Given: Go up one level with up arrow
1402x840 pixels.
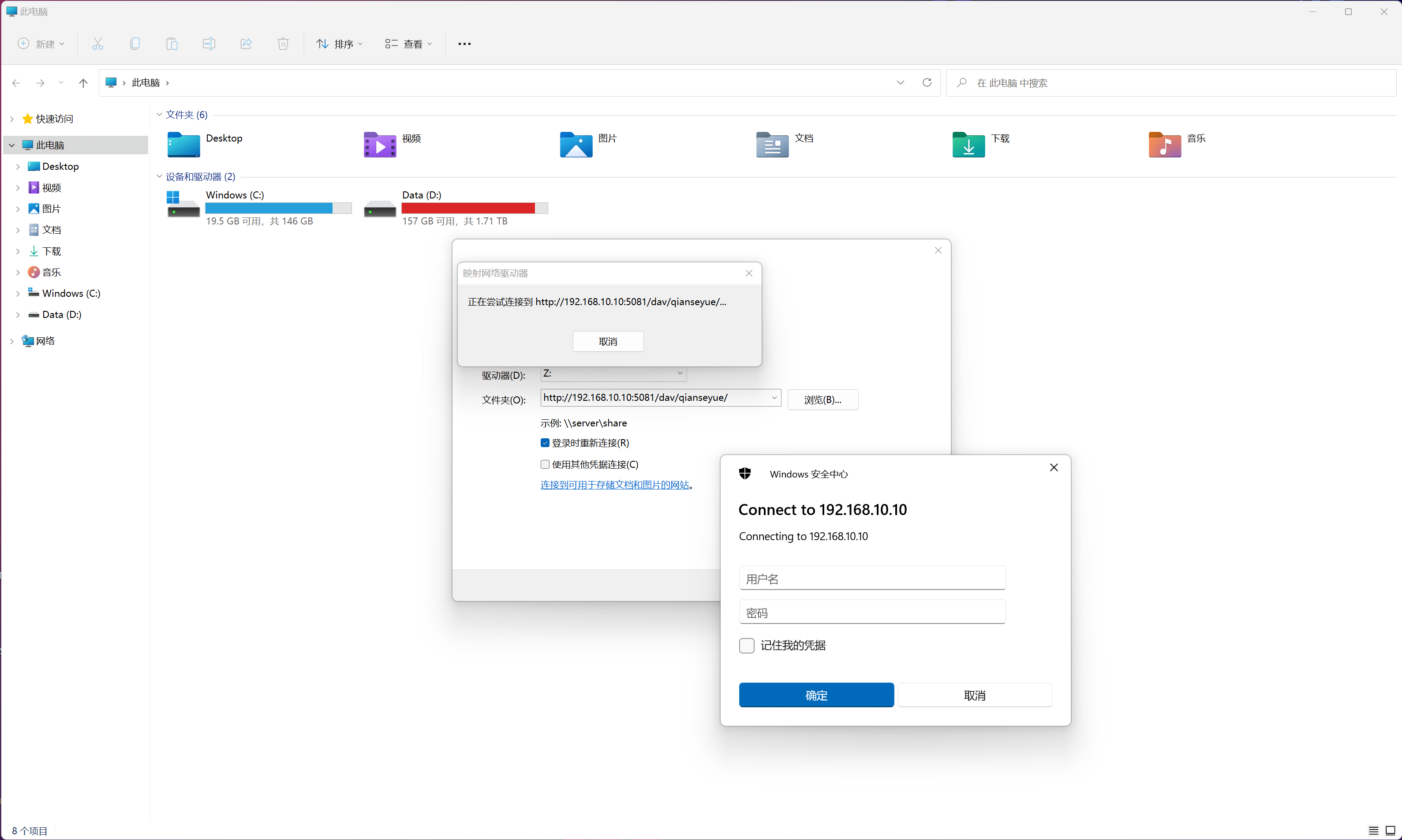Looking at the screenshot, I should [83, 83].
